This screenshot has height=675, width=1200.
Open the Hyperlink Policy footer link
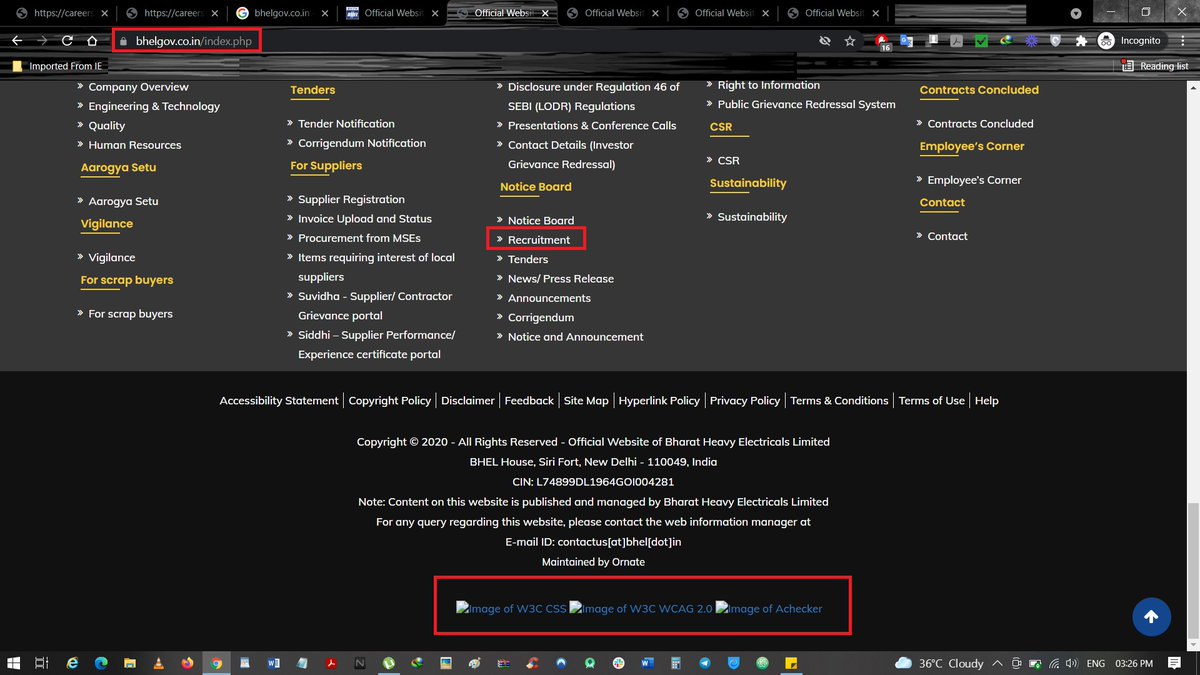point(659,401)
